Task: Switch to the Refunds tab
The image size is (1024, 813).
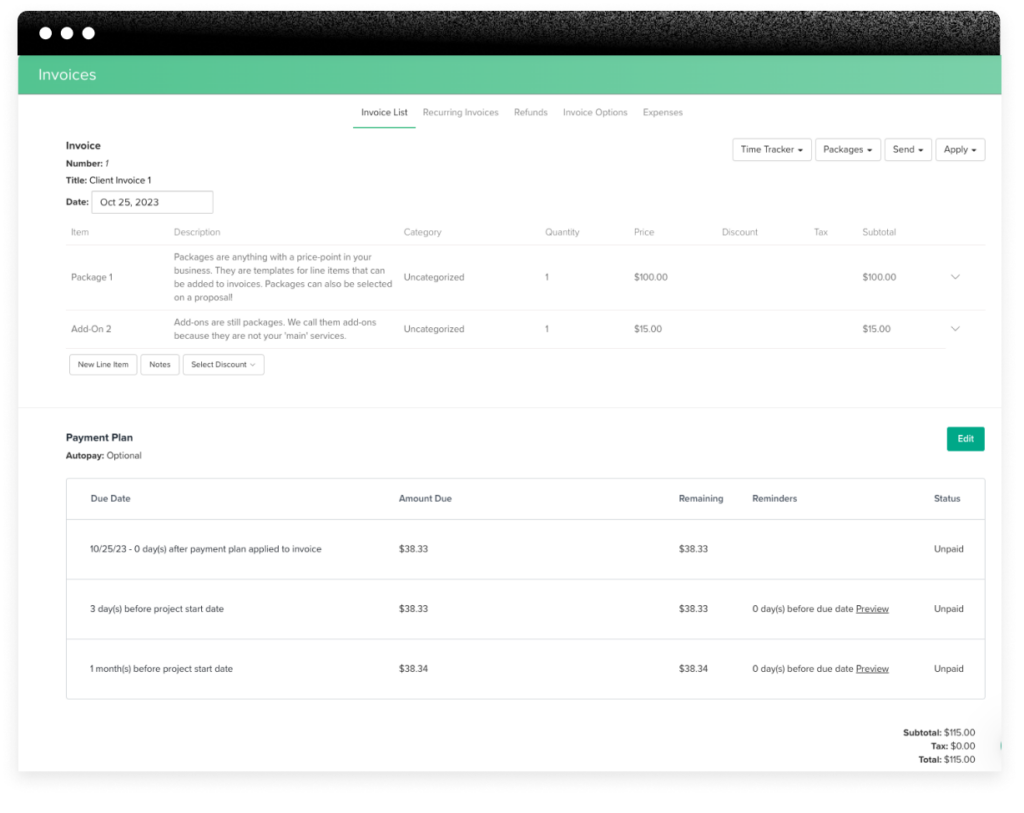Action: 530,112
